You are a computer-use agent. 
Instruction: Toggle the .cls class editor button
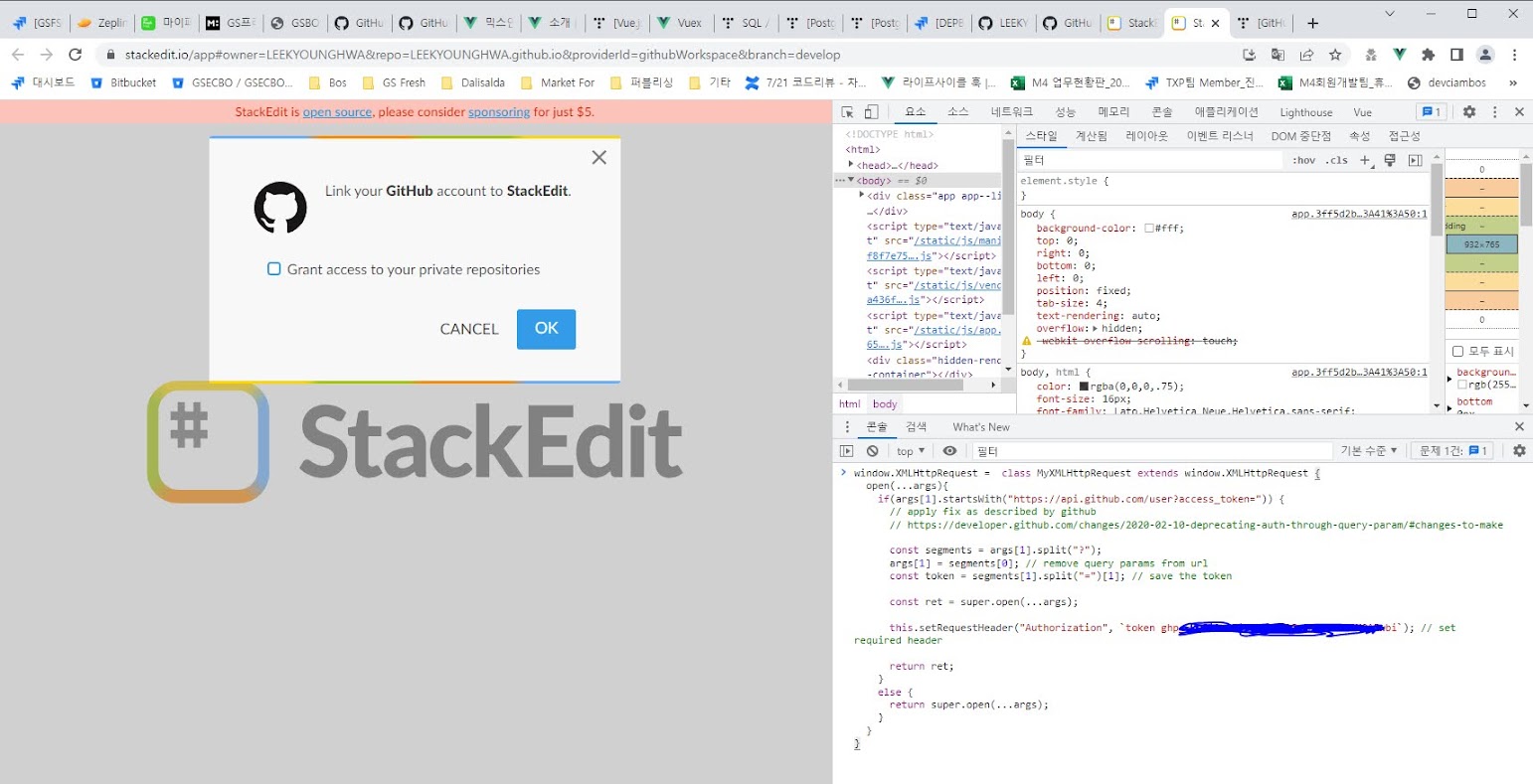coord(1337,160)
